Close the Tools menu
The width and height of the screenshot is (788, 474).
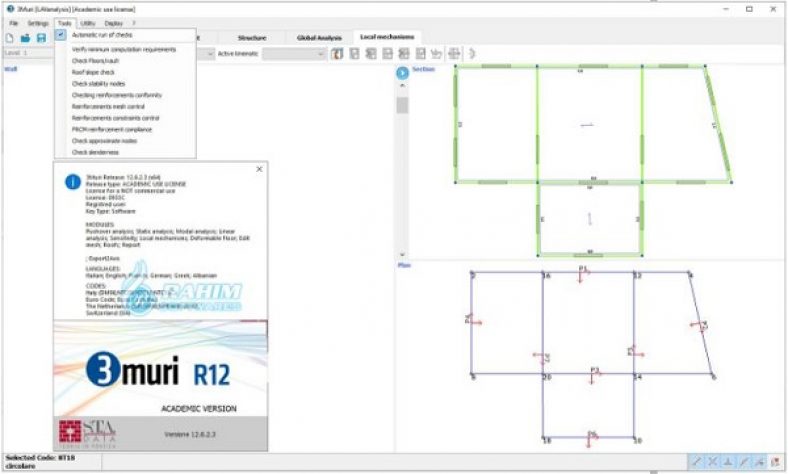tap(64, 23)
